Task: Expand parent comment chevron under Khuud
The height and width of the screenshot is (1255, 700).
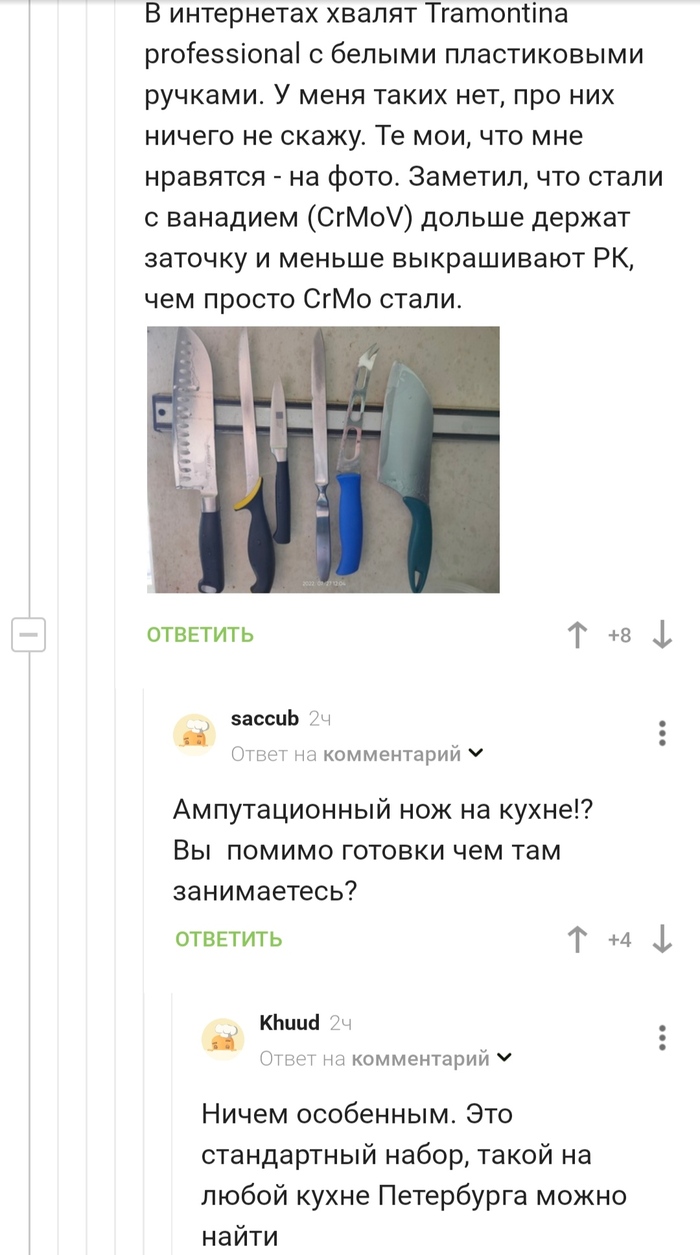Action: [x=505, y=1058]
